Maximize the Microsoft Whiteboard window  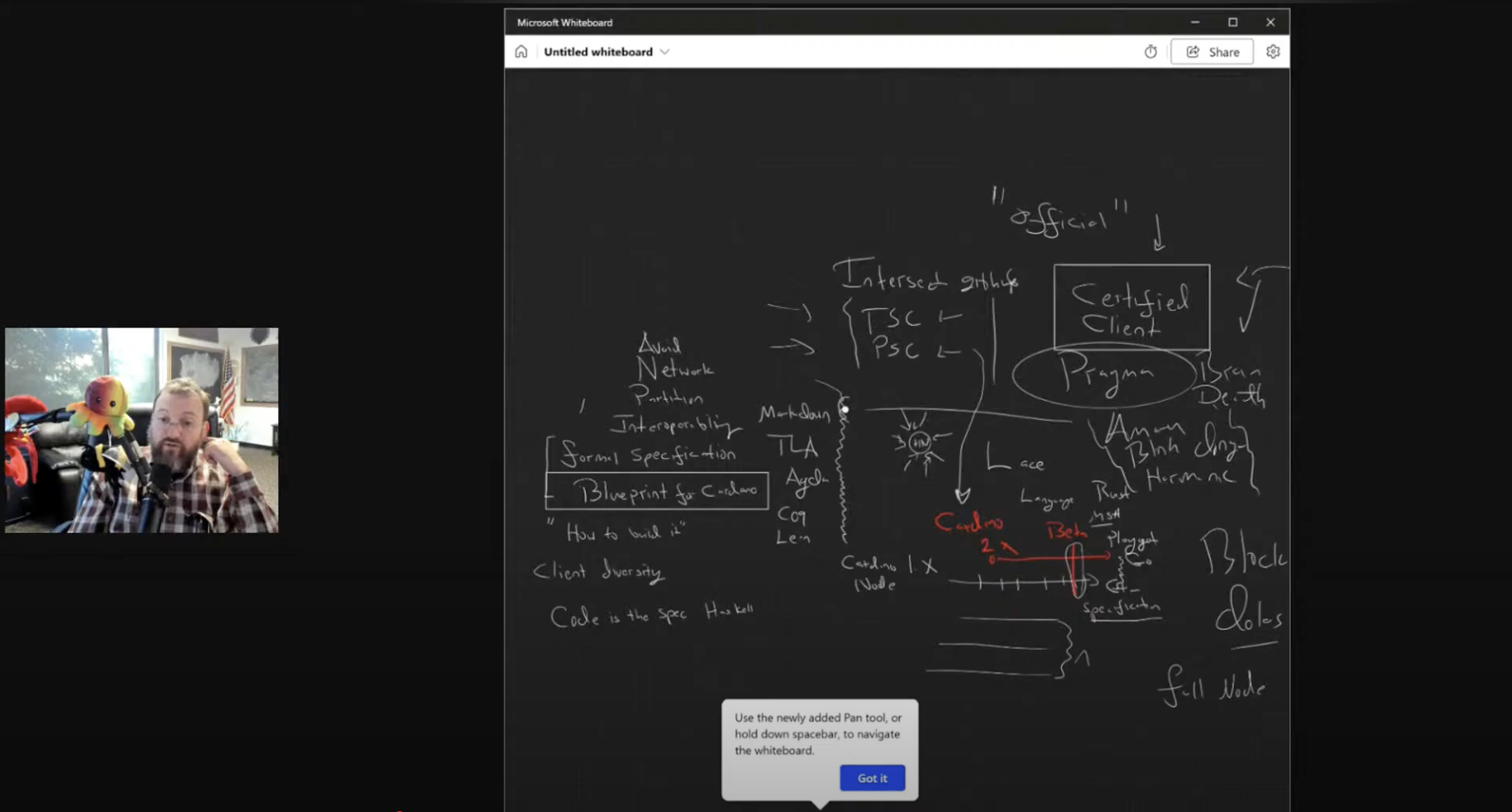point(1232,22)
